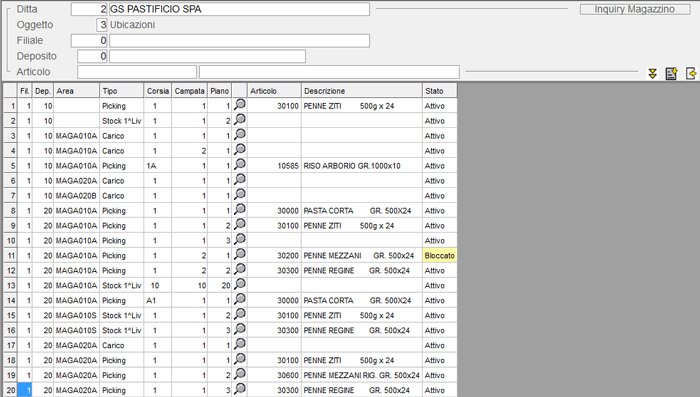Select row header number 20
Image resolution: width=700 pixels, height=397 pixels.
coord(10,390)
